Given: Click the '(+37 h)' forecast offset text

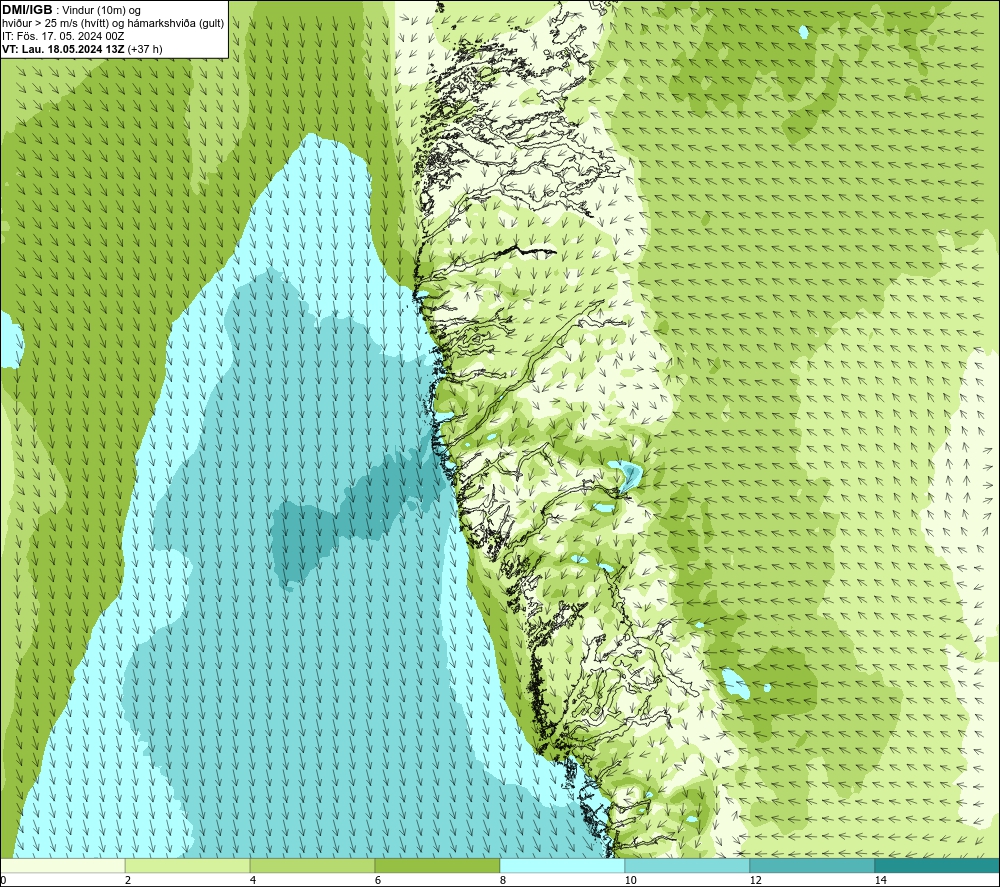Looking at the screenshot, I should click(145, 49).
